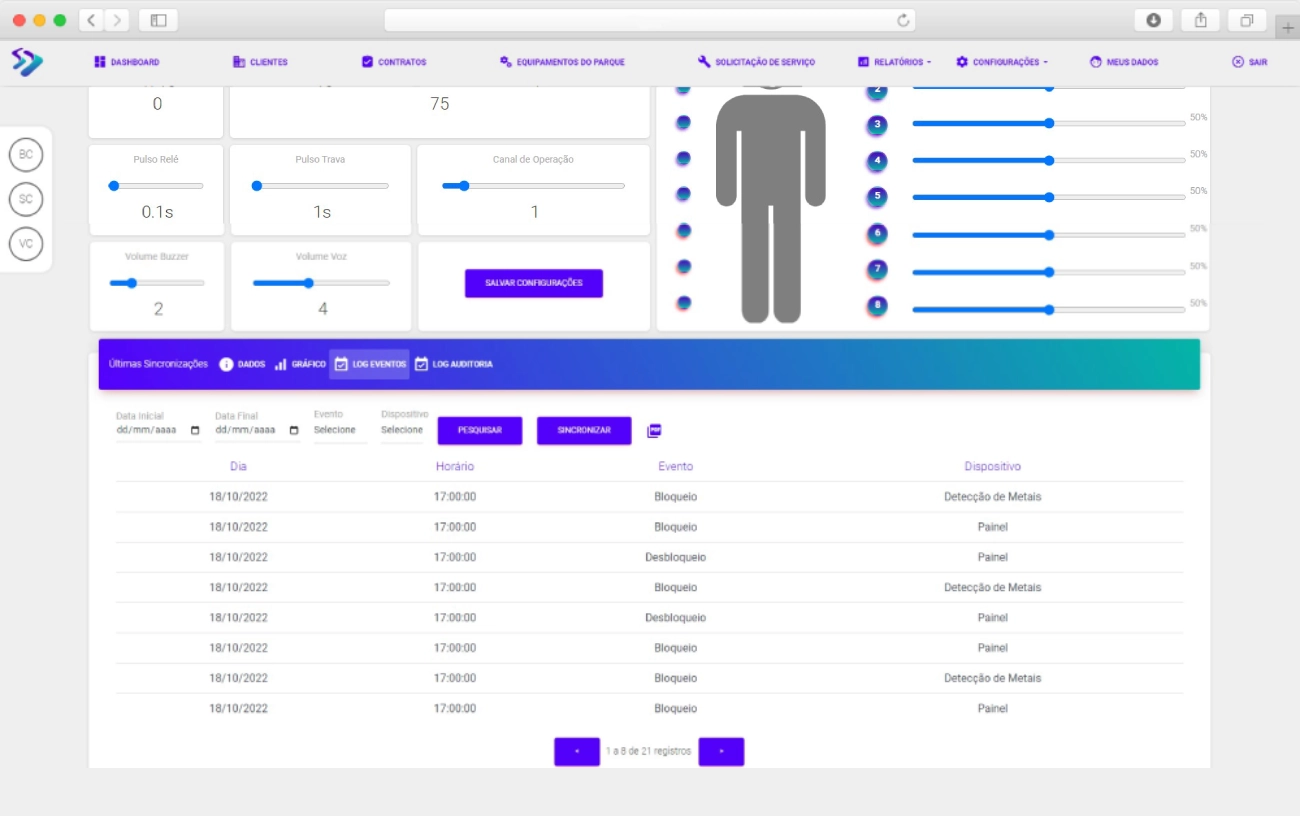This screenshot has height=816, width=1300.
Task: Click the Volume Voz slider
Action: pyautogui.click(x=321, y=283)
